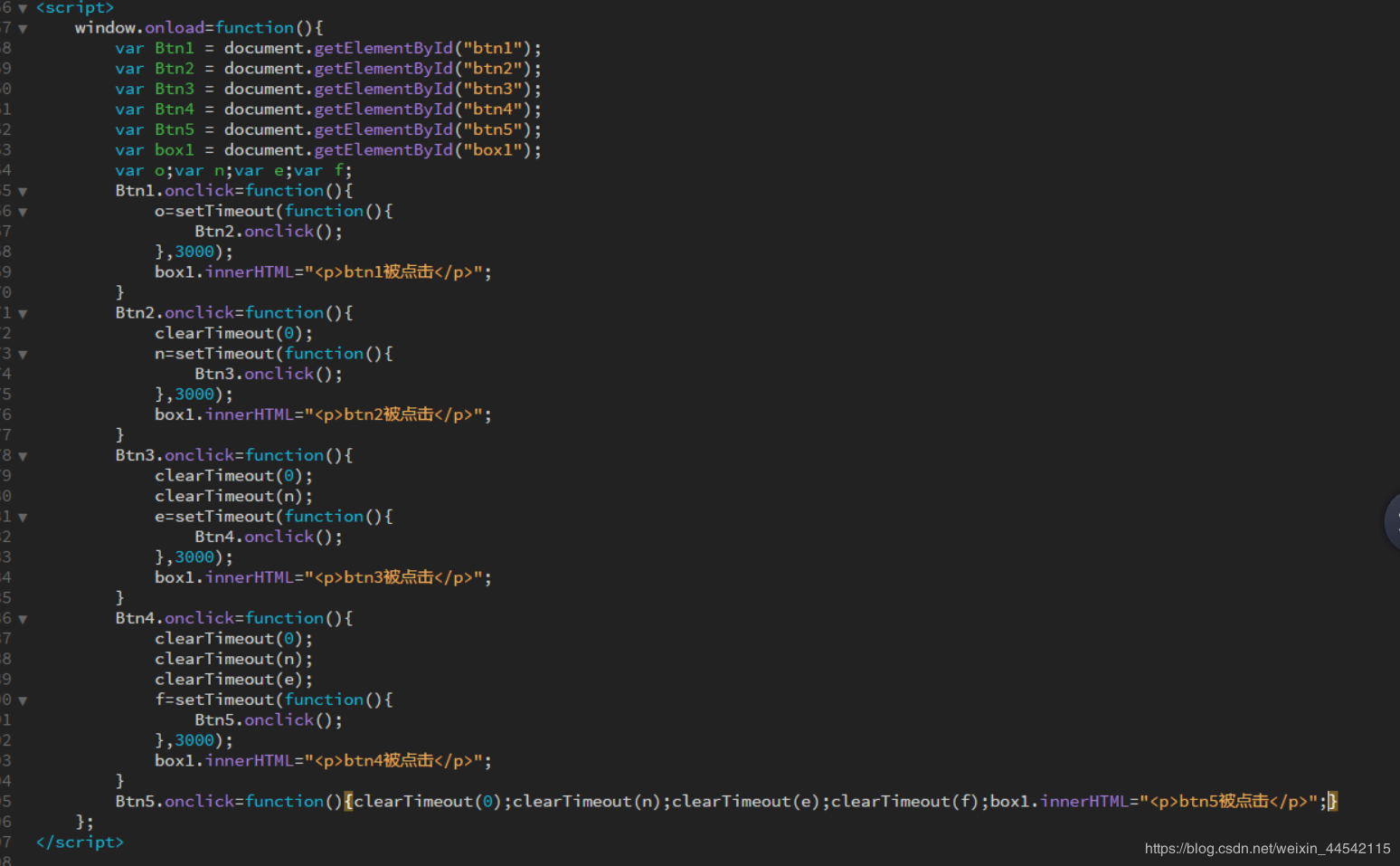
Task: Click the "Btn5.onclick();" call line
Action: (x=269, y=720)
